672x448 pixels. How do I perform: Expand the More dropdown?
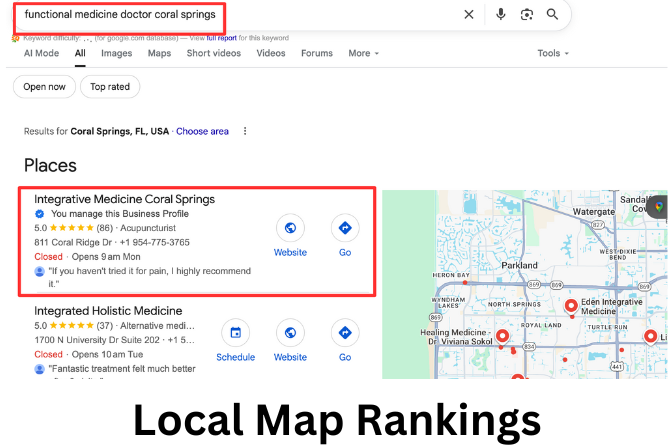[363, 53]
